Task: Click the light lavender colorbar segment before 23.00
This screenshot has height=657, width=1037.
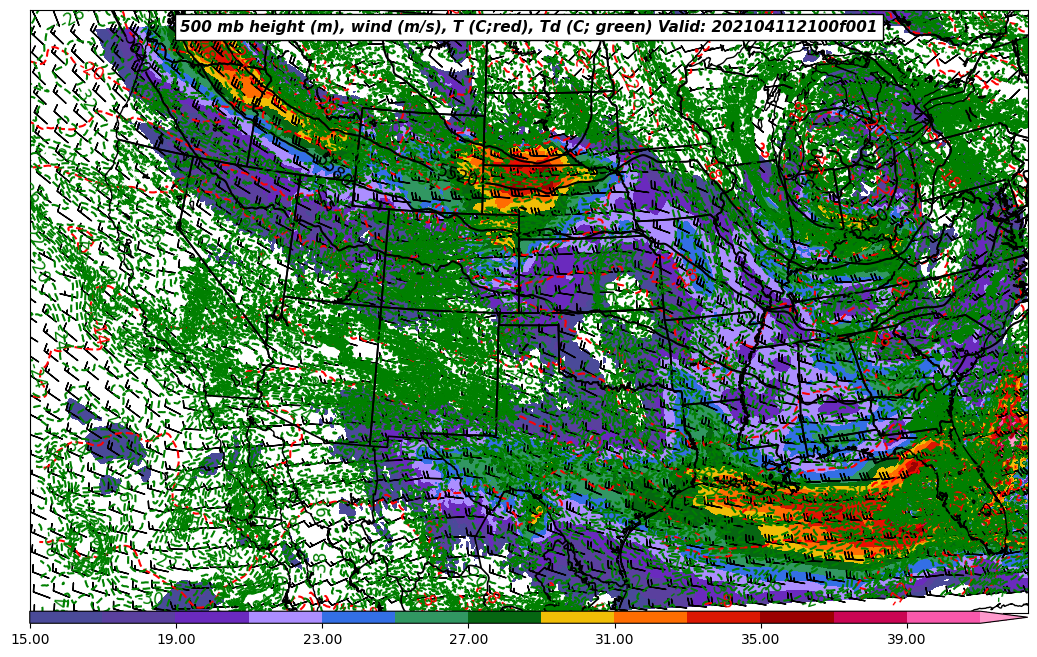Action: pos(286,617)
